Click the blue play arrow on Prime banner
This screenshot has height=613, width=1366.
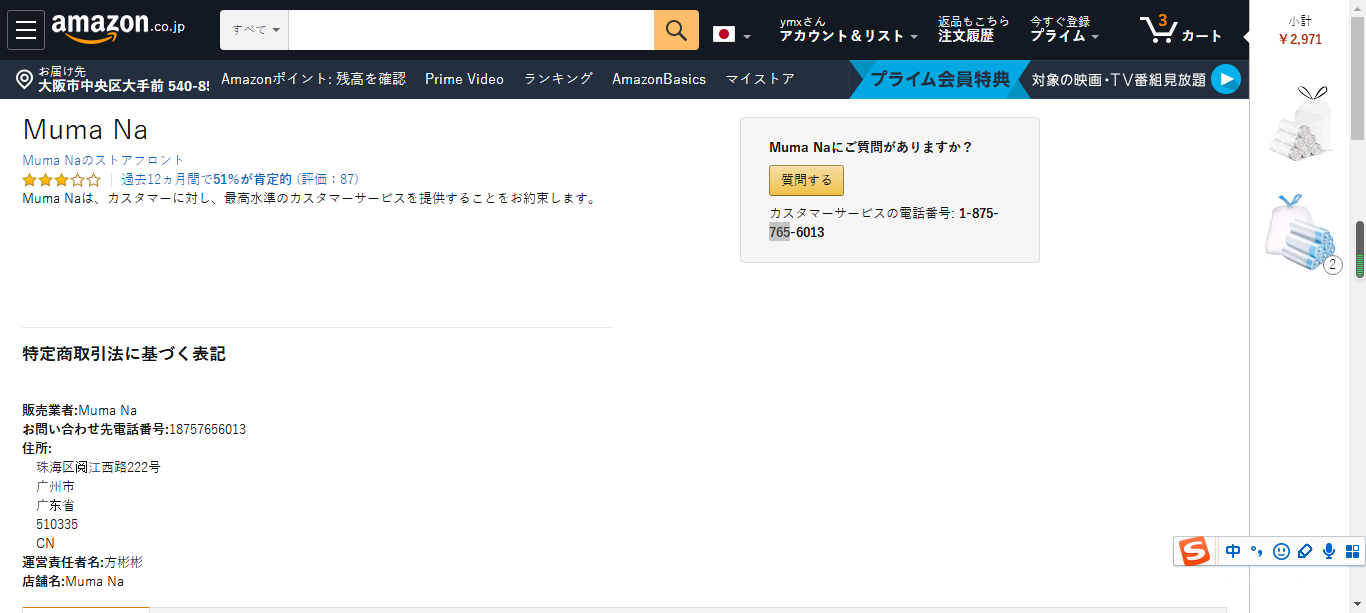click(1225, 79)
